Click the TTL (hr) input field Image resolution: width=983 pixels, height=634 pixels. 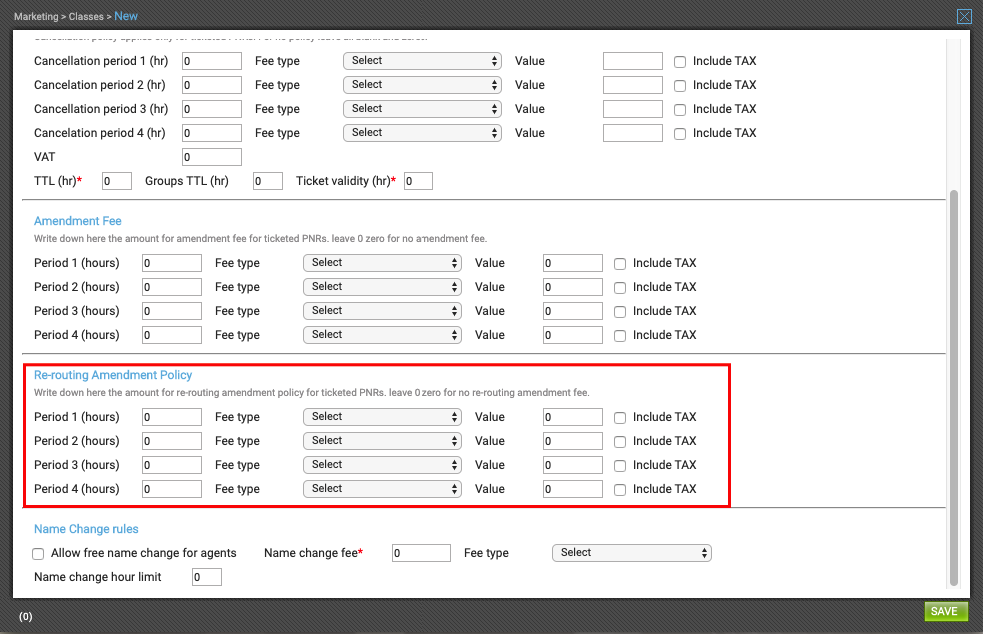click(x=117, y=181)
